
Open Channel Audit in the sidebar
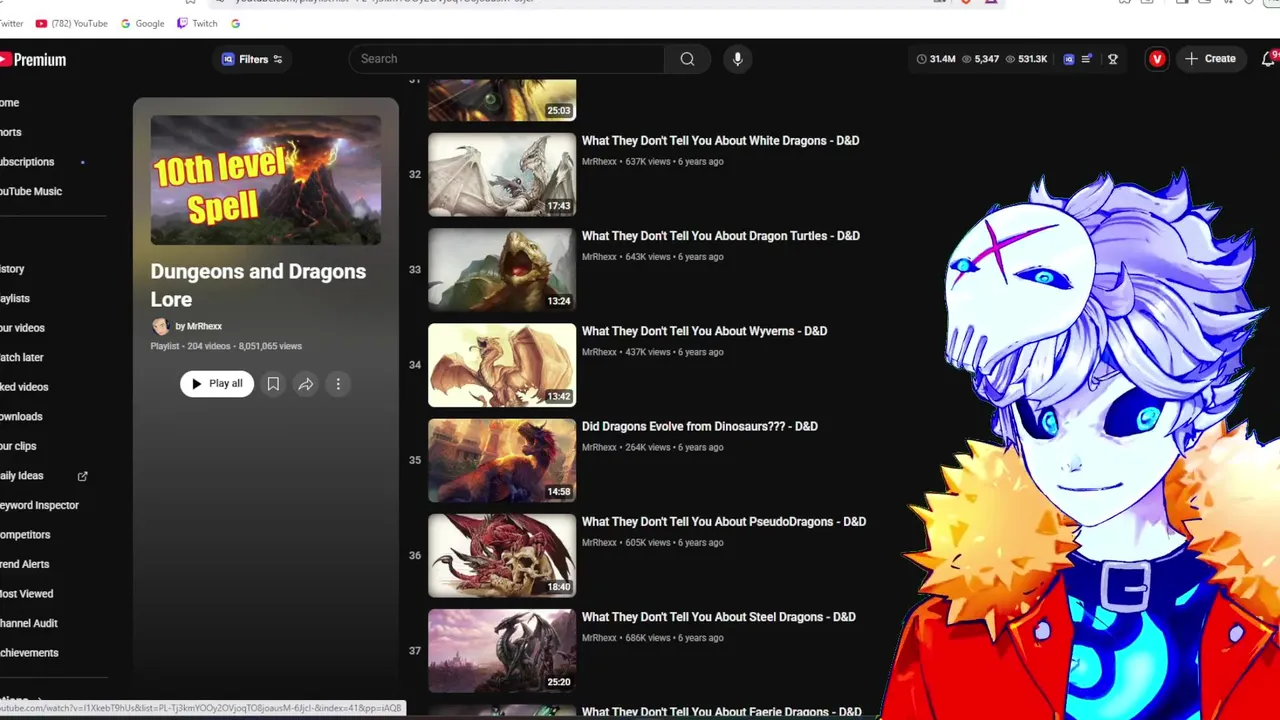(30, 623)
